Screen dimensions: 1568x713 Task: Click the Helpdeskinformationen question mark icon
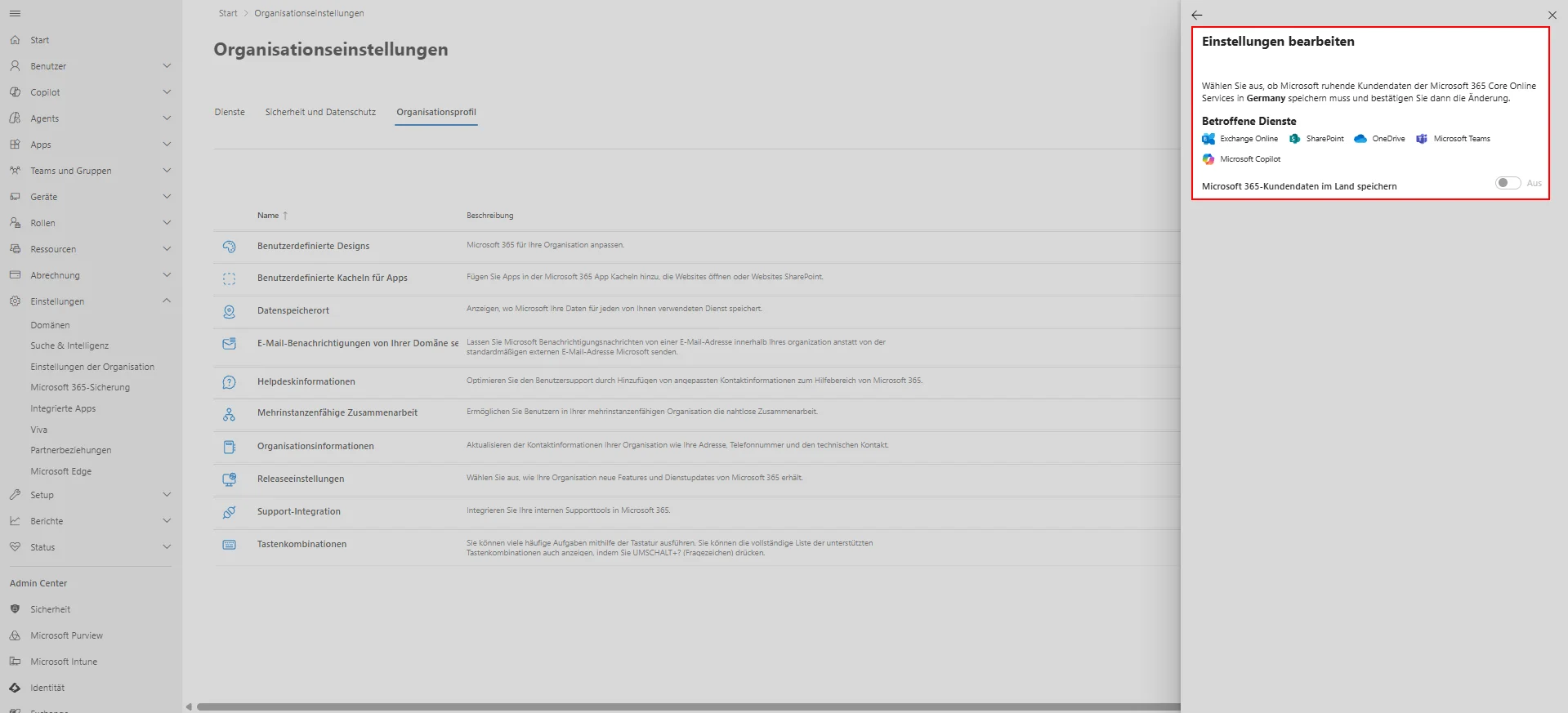(x=229, y=382)
